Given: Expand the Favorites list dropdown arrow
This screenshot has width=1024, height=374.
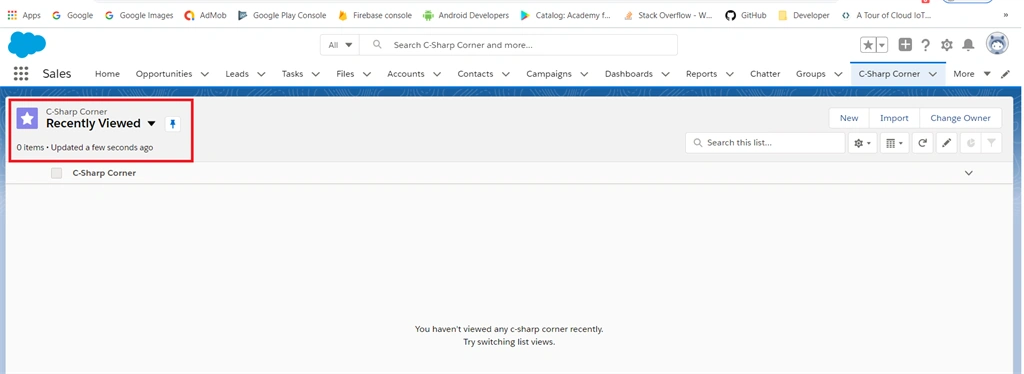Looking at the screenshot, I should [882, 44].
